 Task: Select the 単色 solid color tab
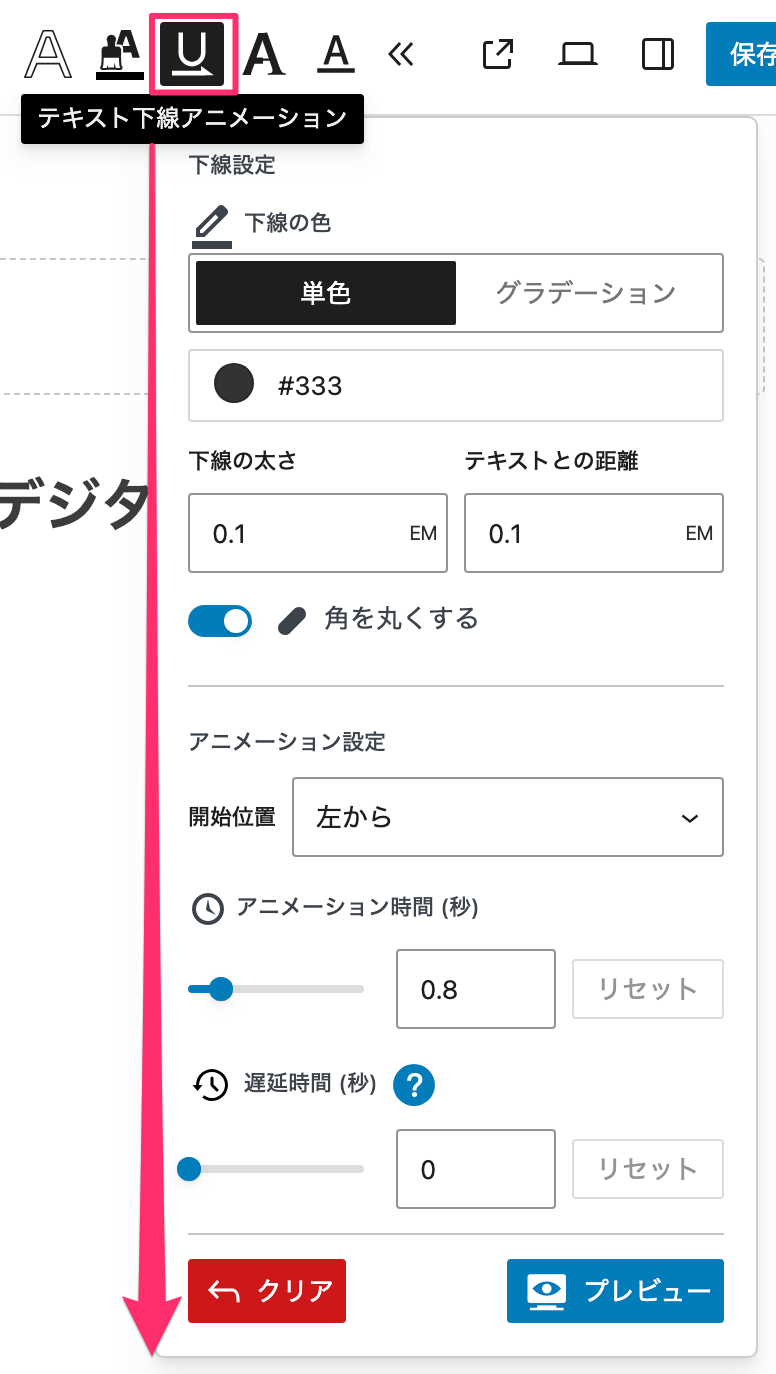pyautogui.click(x=326, y=293)
